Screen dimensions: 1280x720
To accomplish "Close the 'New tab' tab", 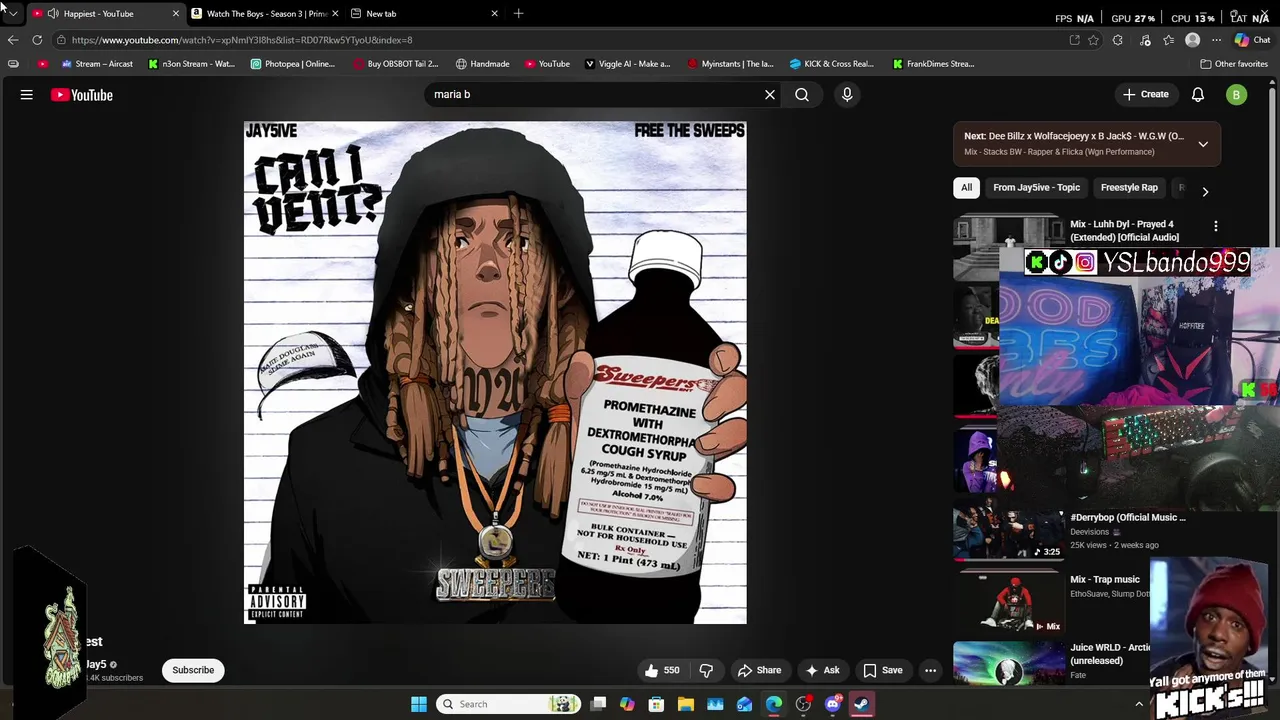I will click(x=494, y=14).
